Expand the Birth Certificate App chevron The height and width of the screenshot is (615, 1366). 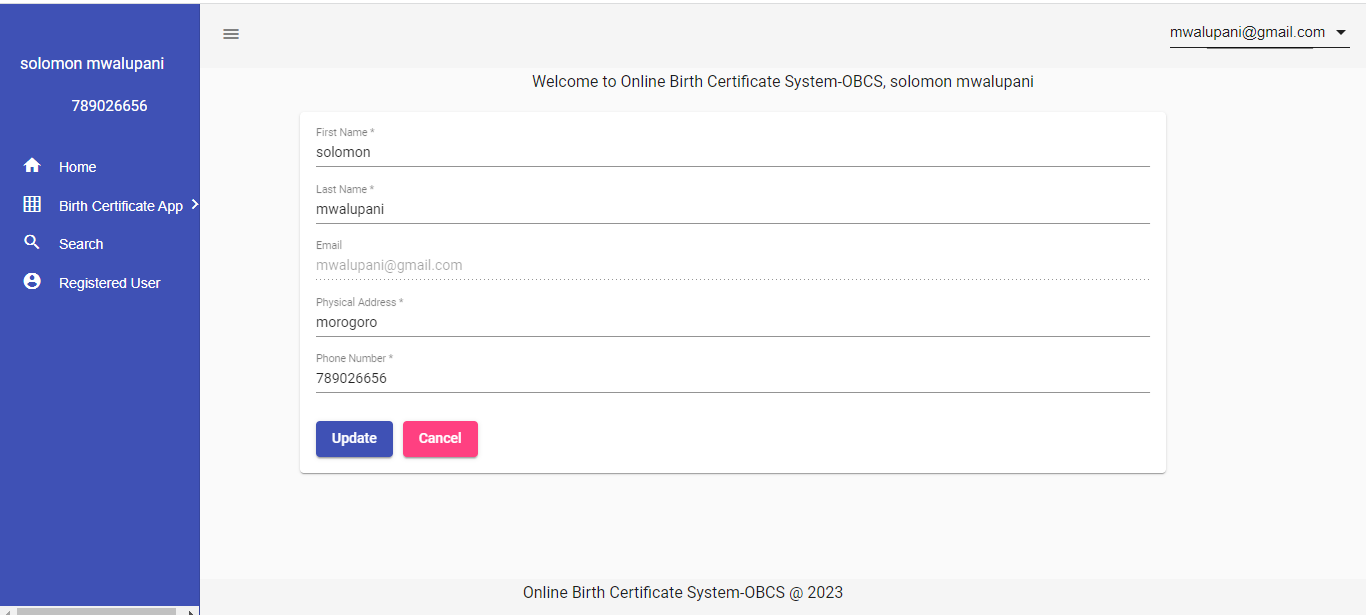click(194, 204)
